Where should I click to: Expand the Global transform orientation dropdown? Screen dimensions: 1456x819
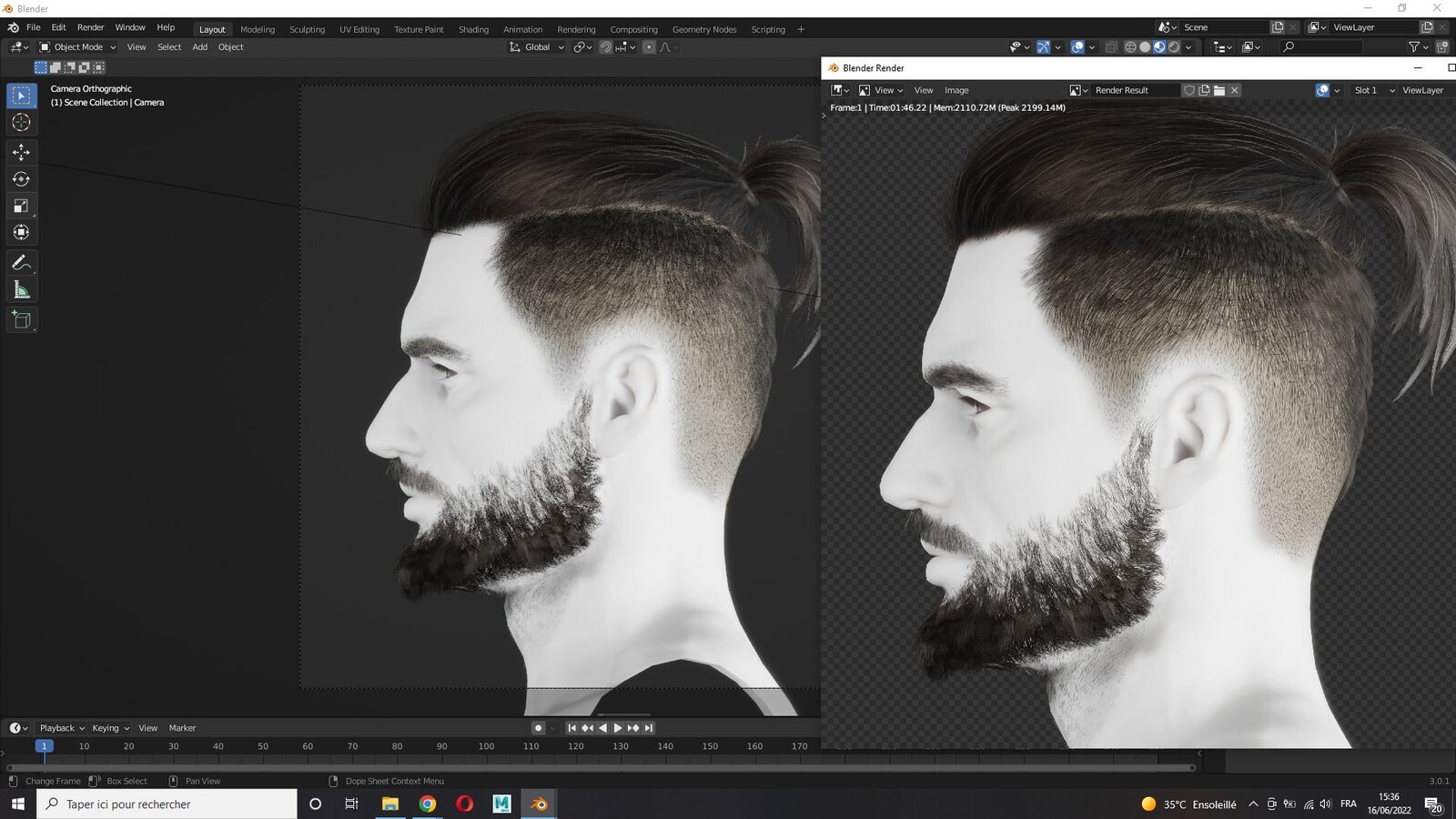pyautogui.click(x=537, y=47)
